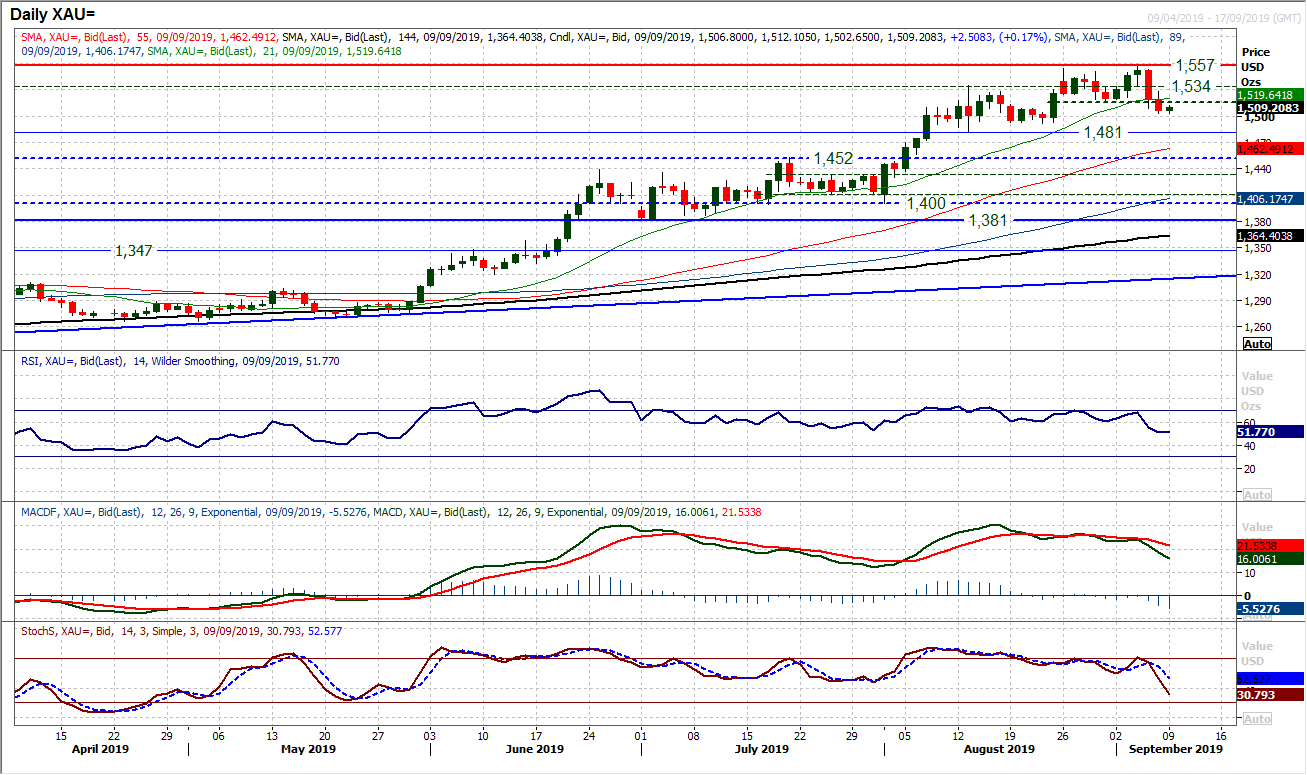Click the June 2019 month label
This screenshot has width=1307, height=775.
coord(535,748)
